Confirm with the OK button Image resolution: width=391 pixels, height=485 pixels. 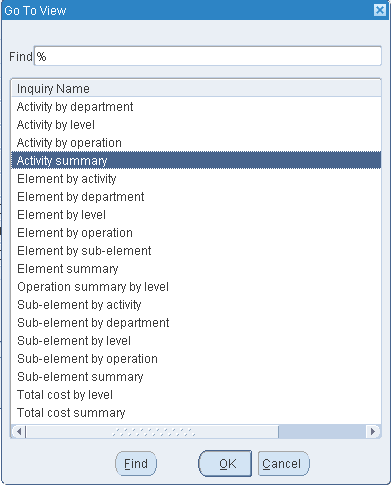[x=225, y=464]
